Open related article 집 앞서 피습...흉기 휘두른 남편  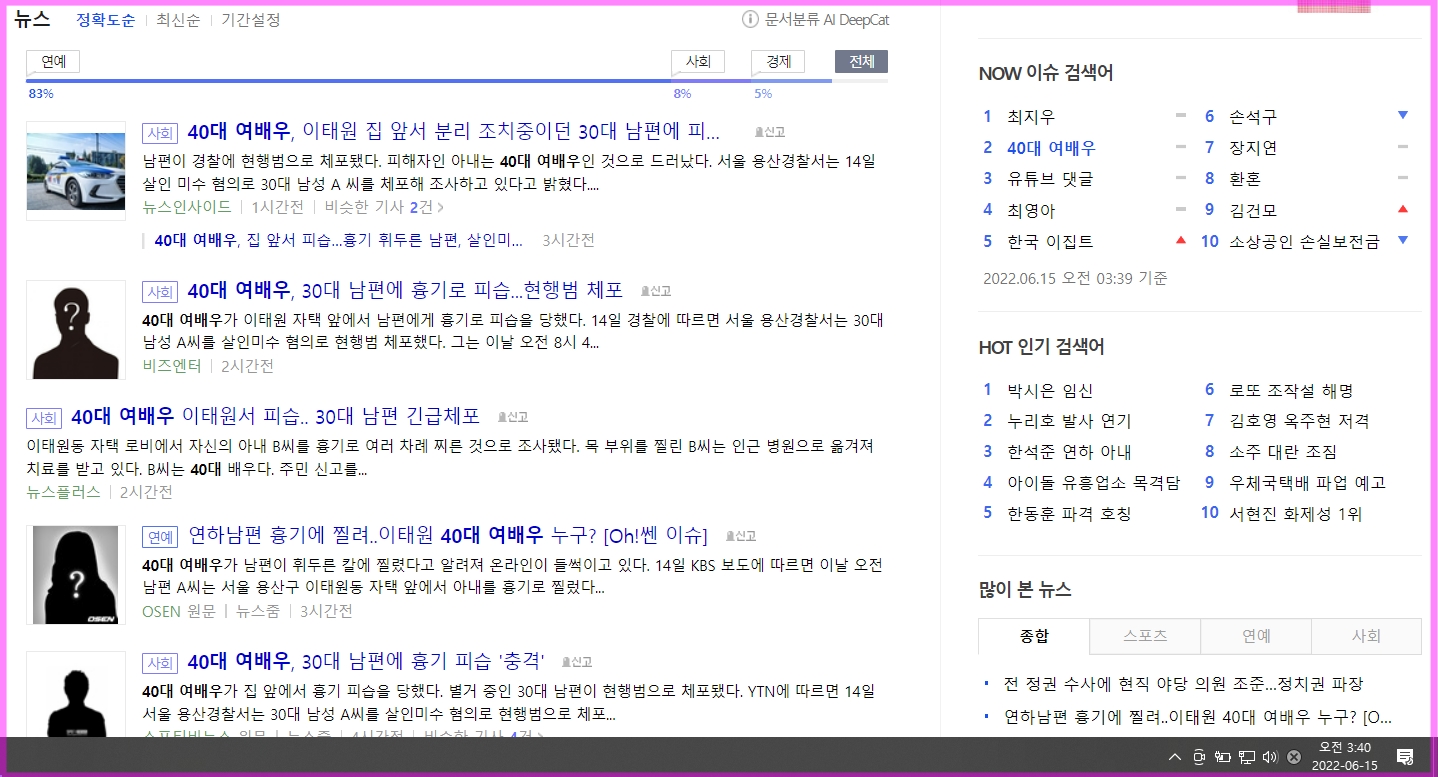point(339,240)
